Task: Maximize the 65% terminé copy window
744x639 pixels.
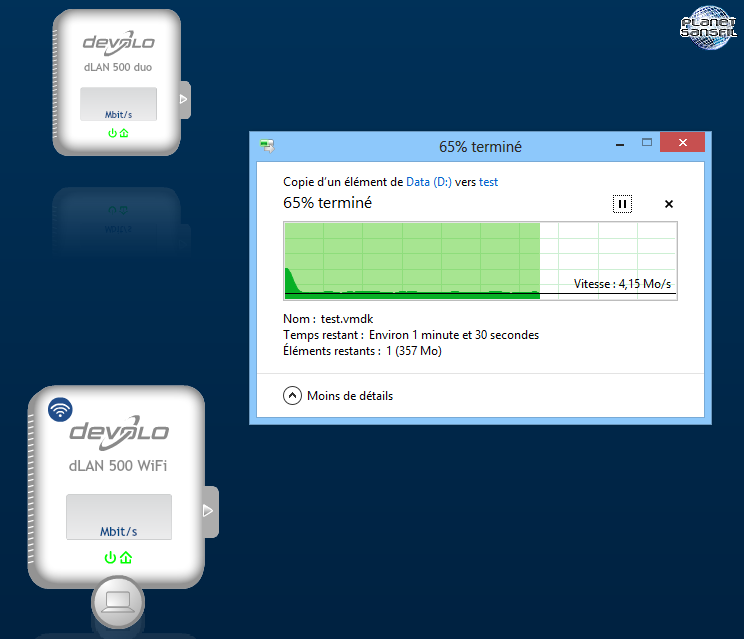Action: coord(647,142)
